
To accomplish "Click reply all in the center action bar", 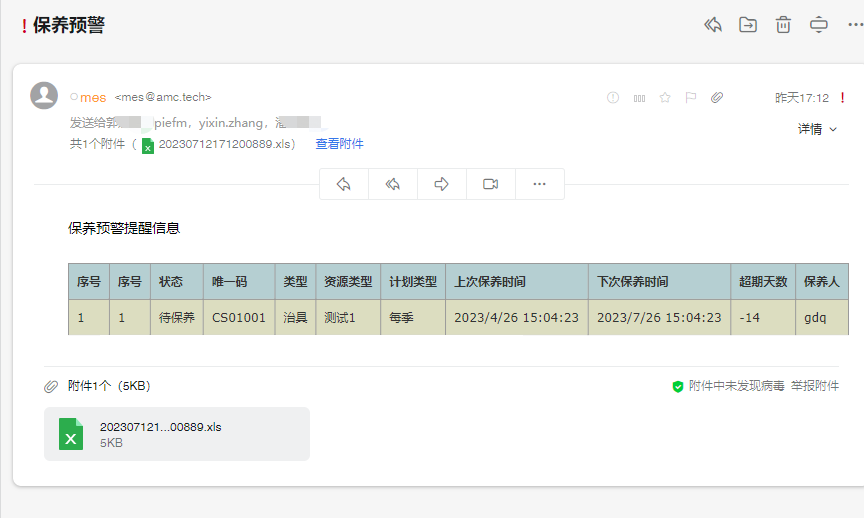I will click(393, 184).
